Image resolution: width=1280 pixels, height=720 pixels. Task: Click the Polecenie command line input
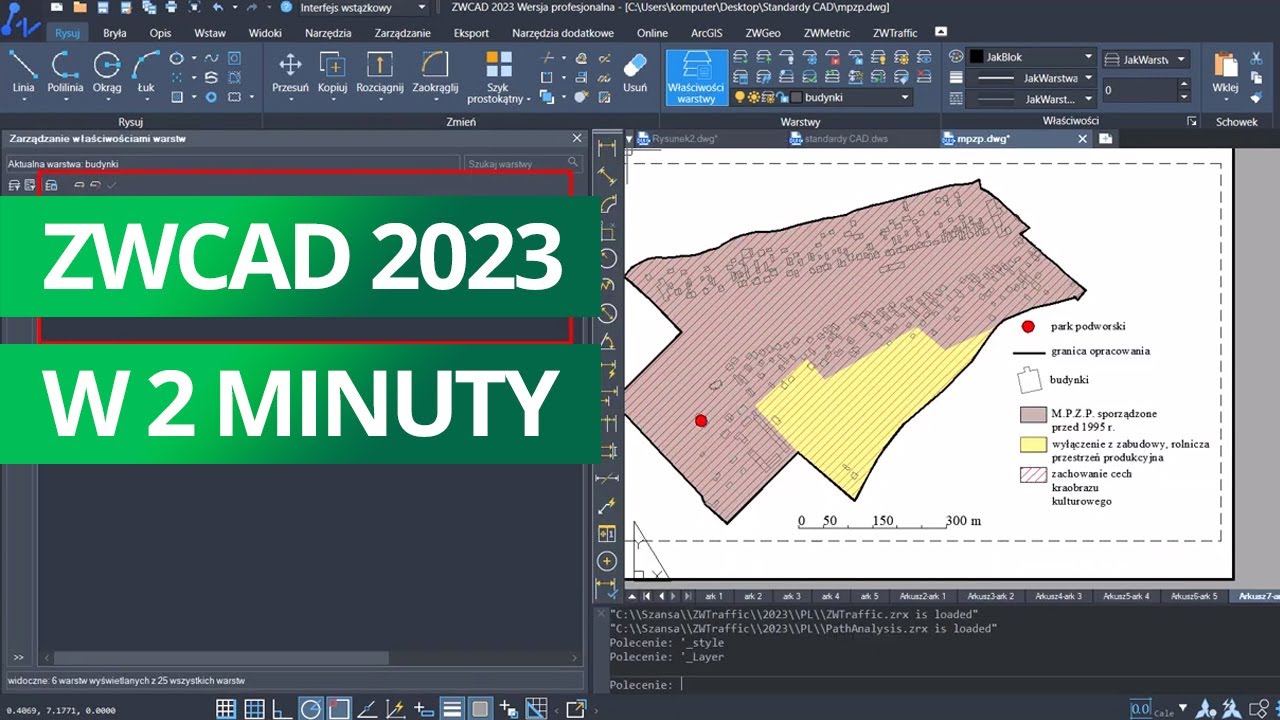940,684
